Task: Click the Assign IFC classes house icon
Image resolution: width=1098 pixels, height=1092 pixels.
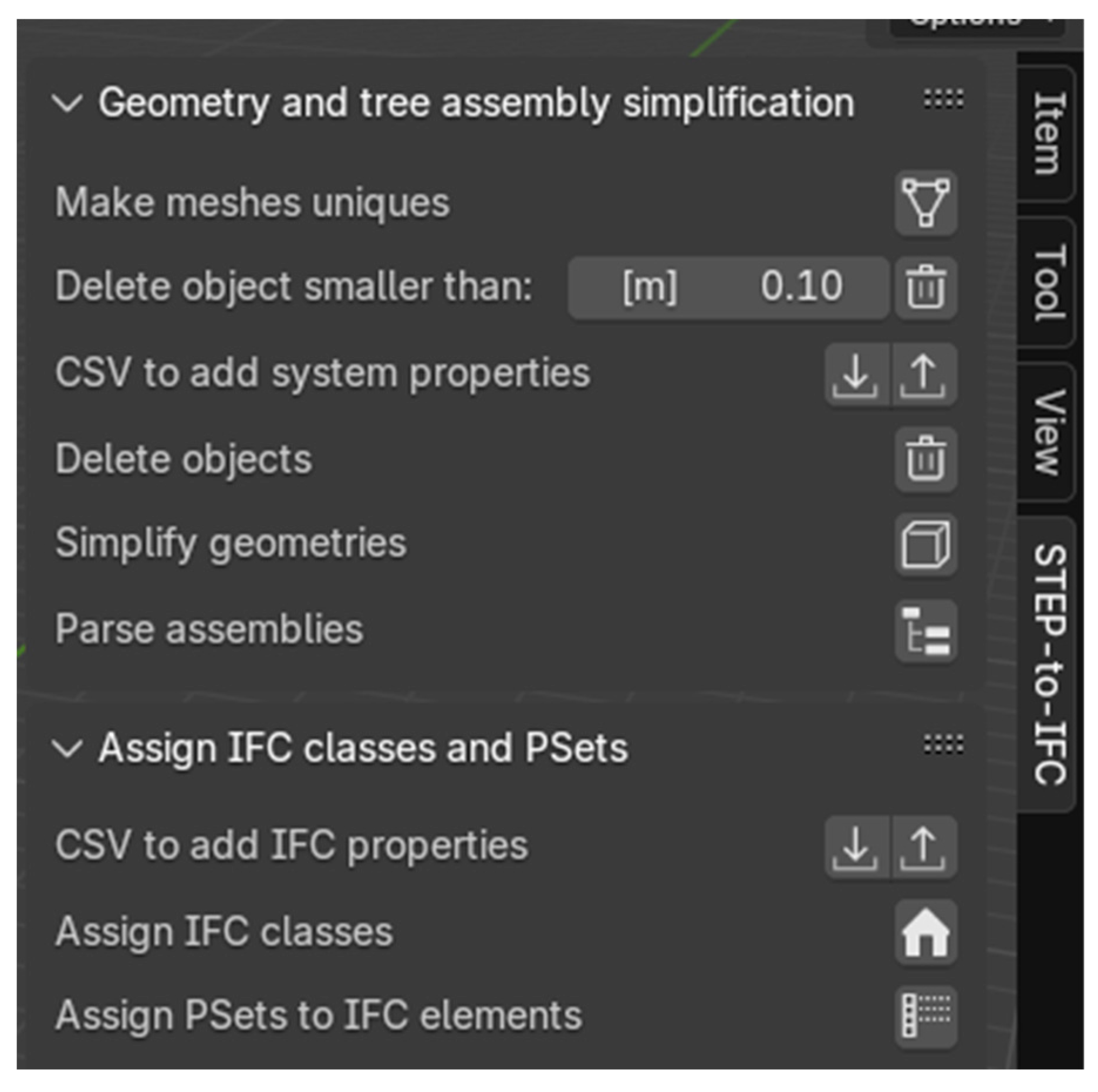Action: click(x=925, y=932)
